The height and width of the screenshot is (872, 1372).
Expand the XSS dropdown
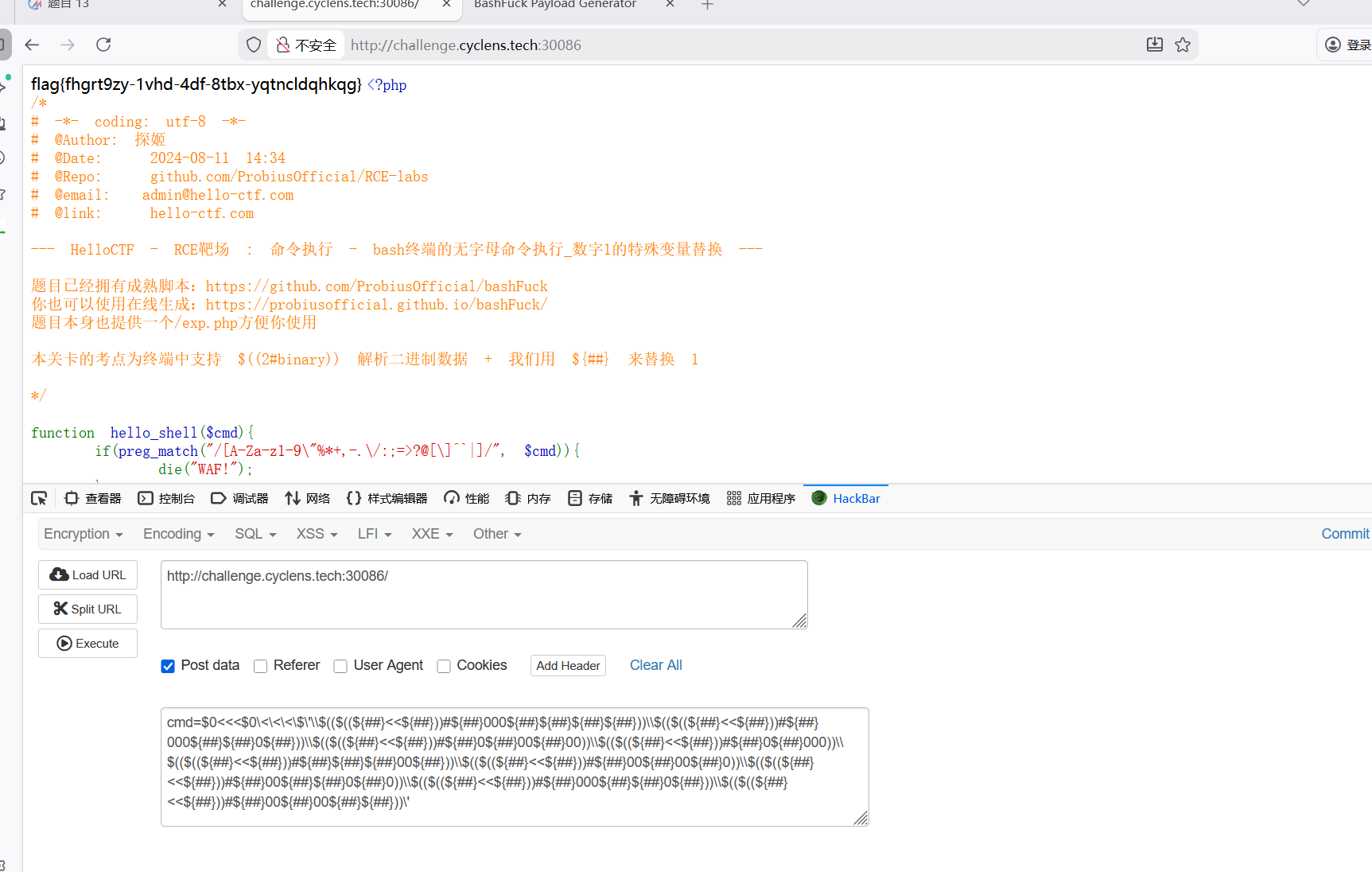(x=317, y=534)
